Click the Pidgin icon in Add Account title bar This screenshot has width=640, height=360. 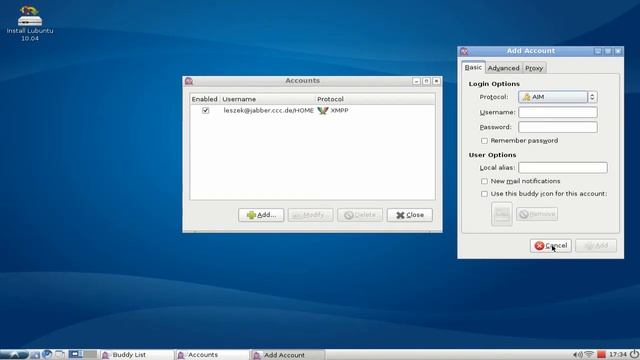[464, 51]
